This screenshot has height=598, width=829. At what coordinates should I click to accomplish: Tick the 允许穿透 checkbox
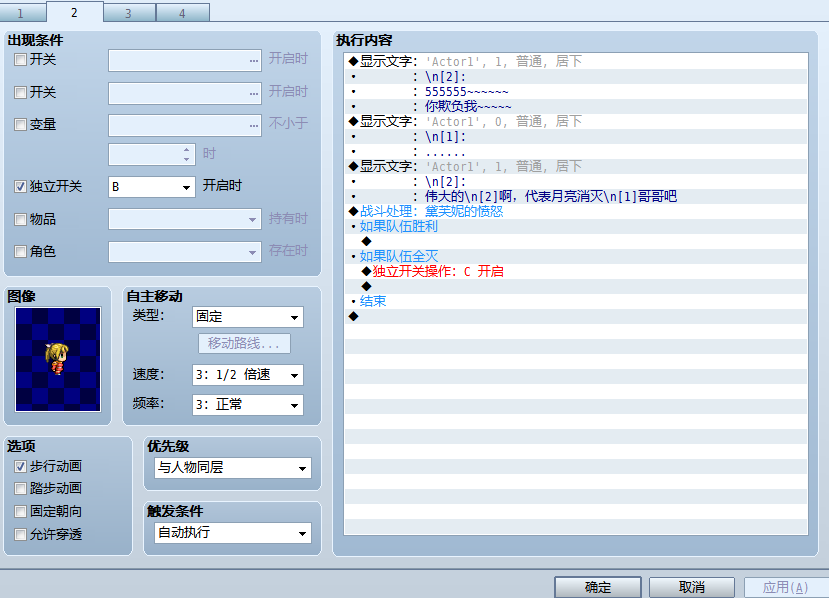pyautogui.click(x=20, y=535)
